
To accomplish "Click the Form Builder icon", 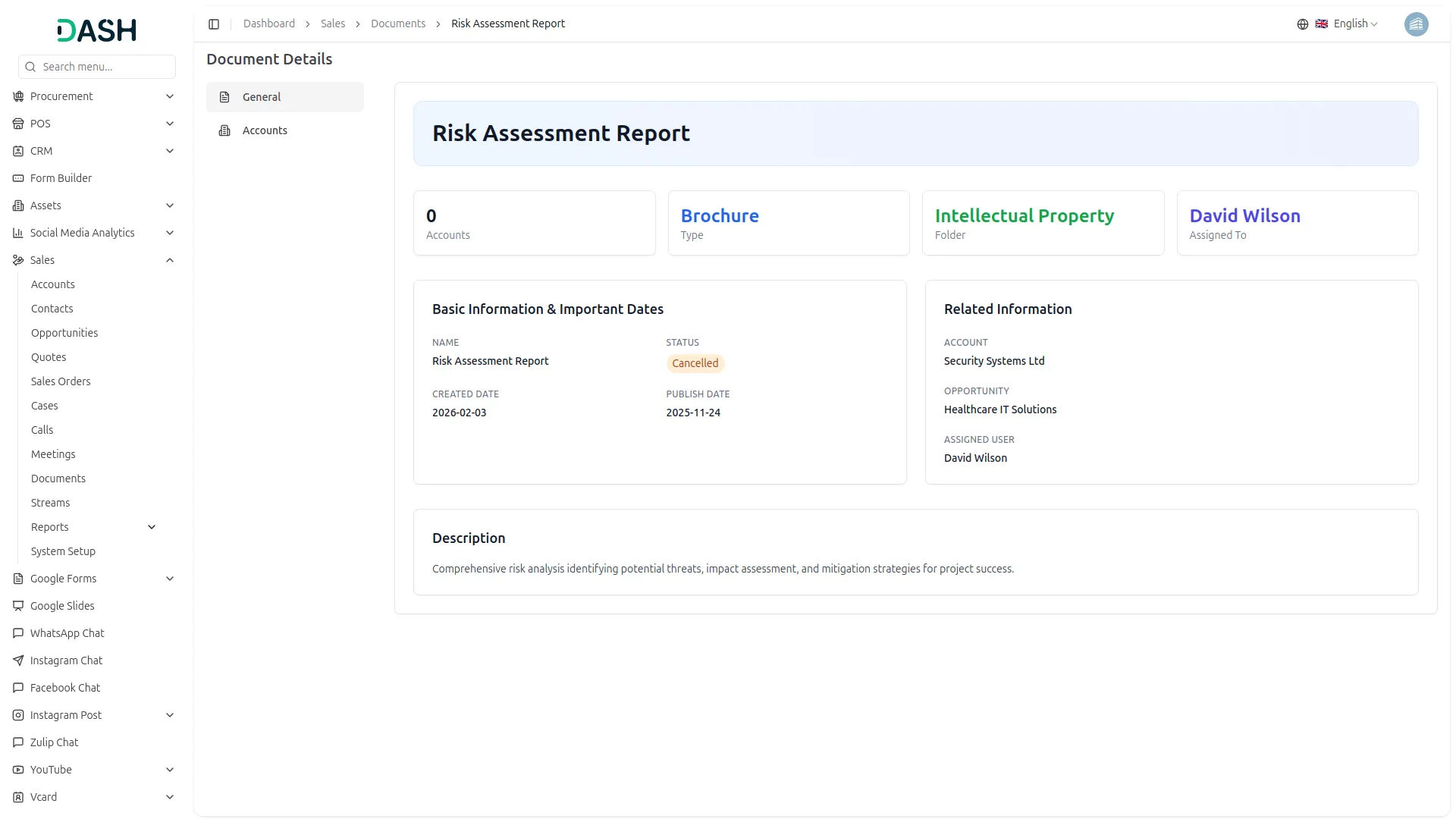I will point(18,178).
